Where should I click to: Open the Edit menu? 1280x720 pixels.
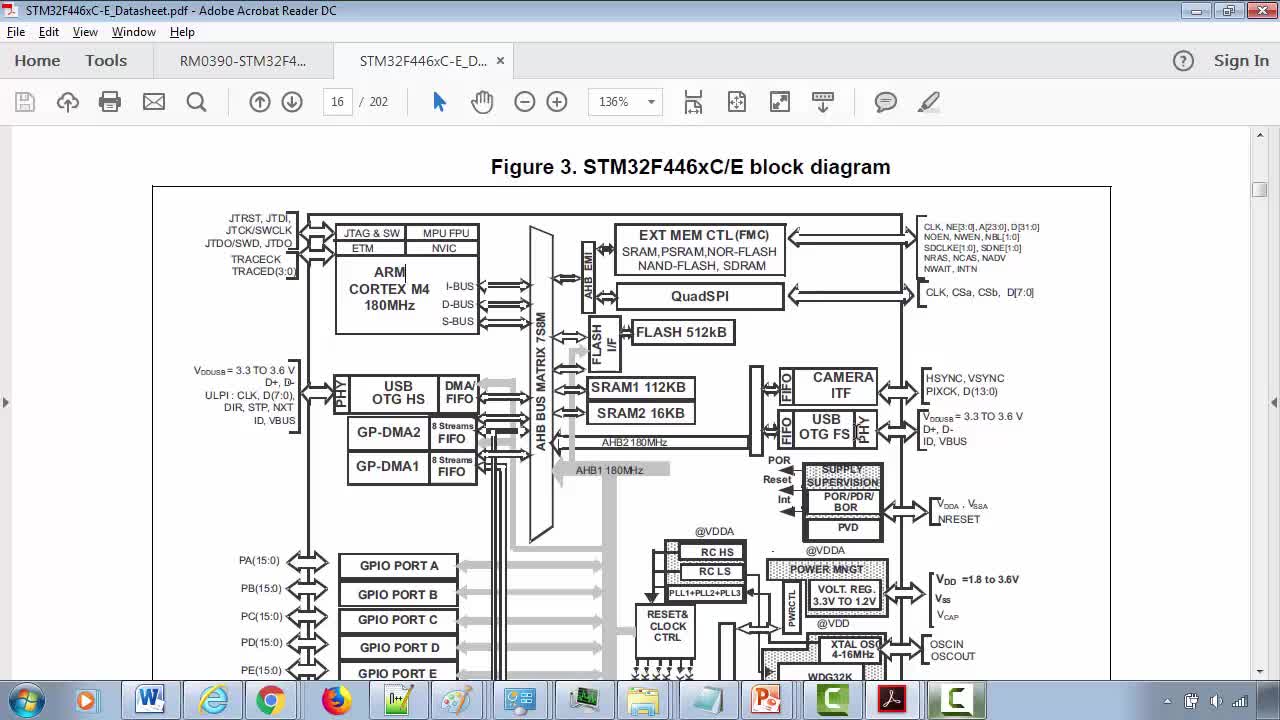pos(49,32)
